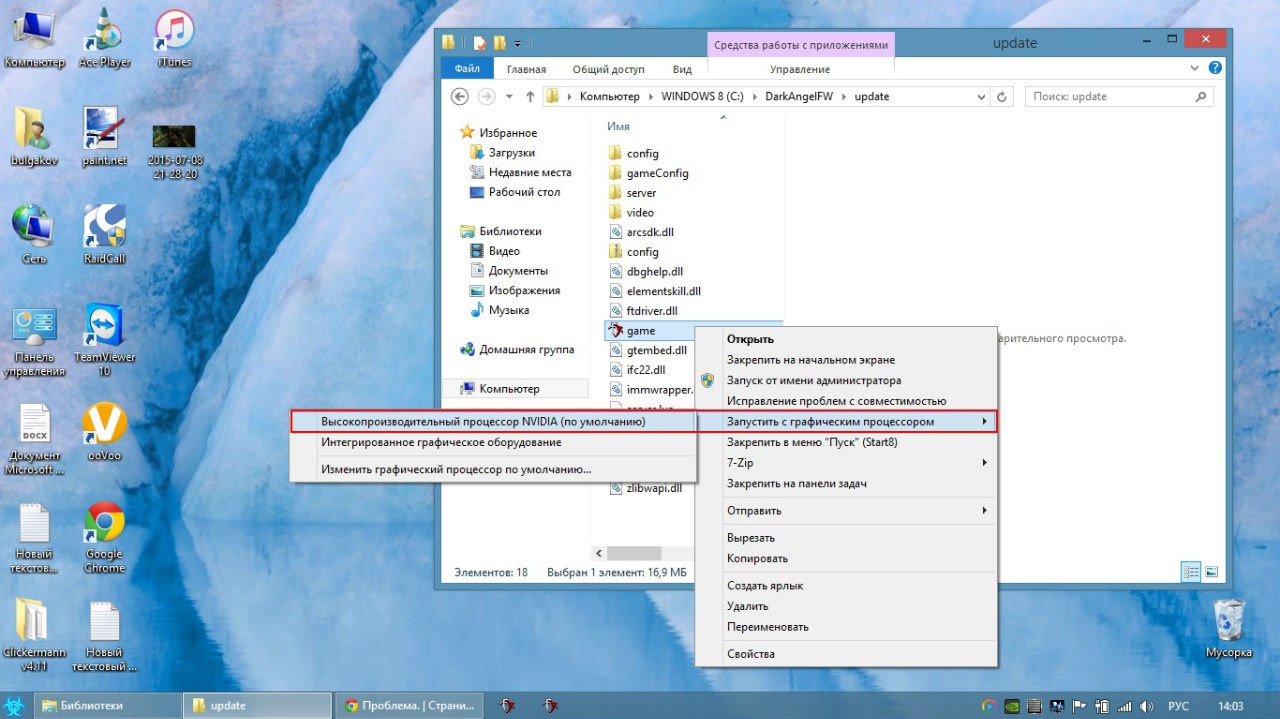Select the elementskill.dll file
This screenshot has height=719, width=1280.
pos(663,291)
